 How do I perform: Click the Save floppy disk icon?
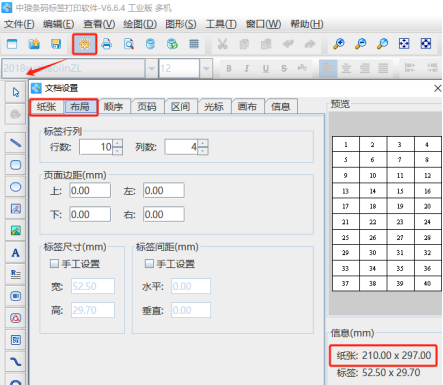pos(56,44)
